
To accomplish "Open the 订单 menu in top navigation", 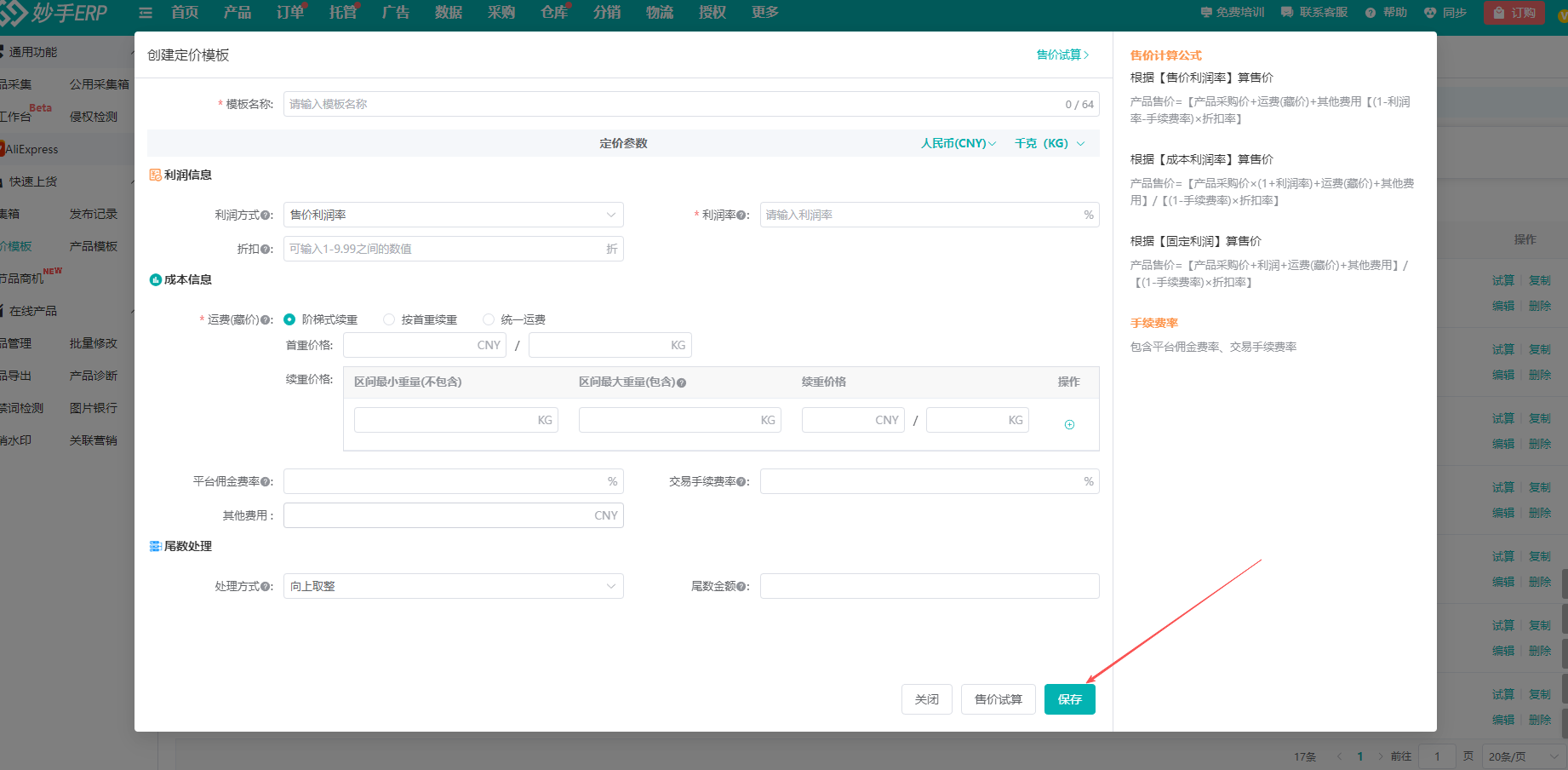I will click(x=289, y=13).
